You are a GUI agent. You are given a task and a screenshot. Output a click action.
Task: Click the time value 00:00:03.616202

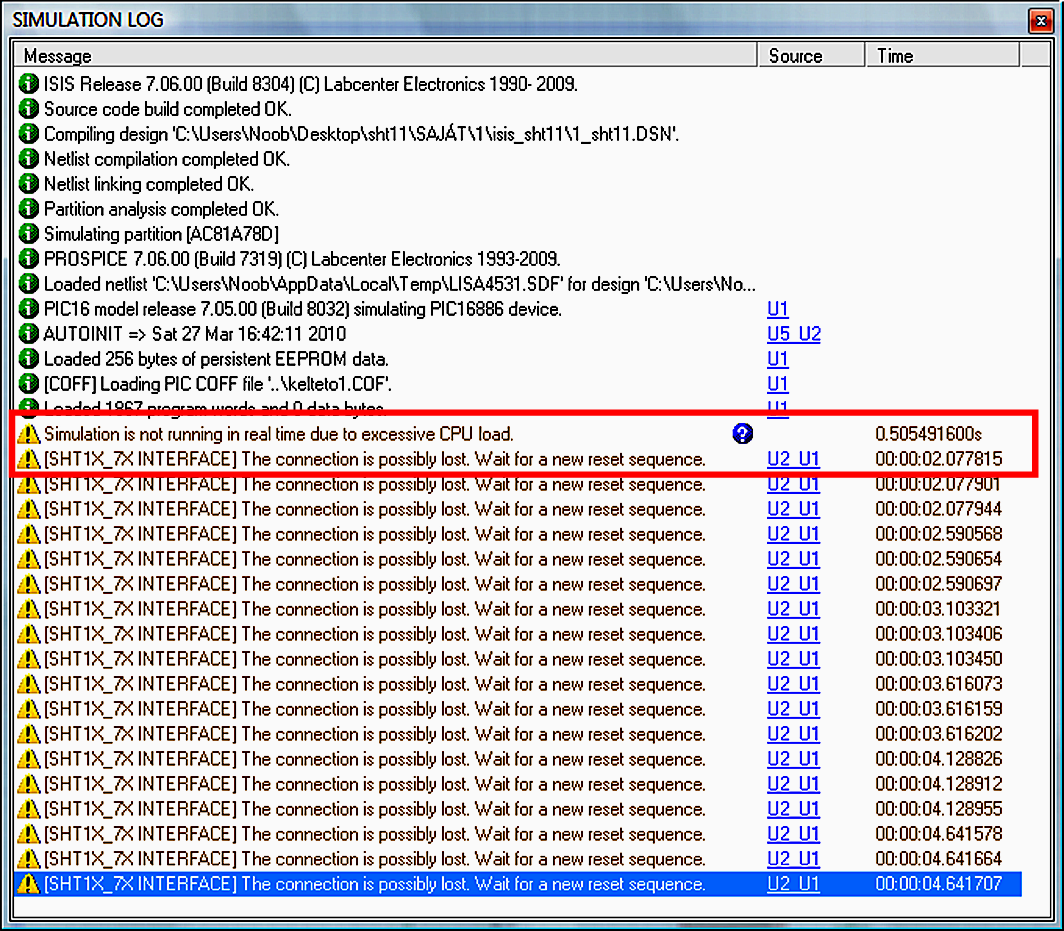point(938,734)
